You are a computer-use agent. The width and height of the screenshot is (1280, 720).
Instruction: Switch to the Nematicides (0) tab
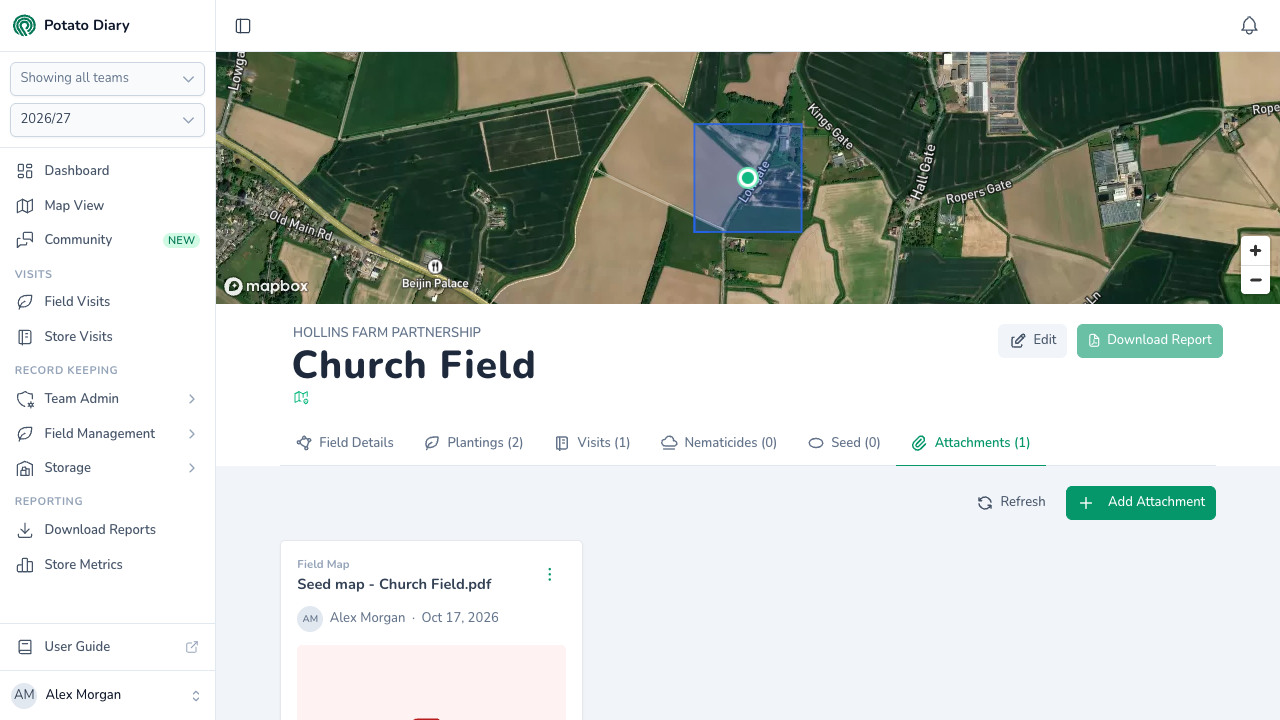[719, 443]
